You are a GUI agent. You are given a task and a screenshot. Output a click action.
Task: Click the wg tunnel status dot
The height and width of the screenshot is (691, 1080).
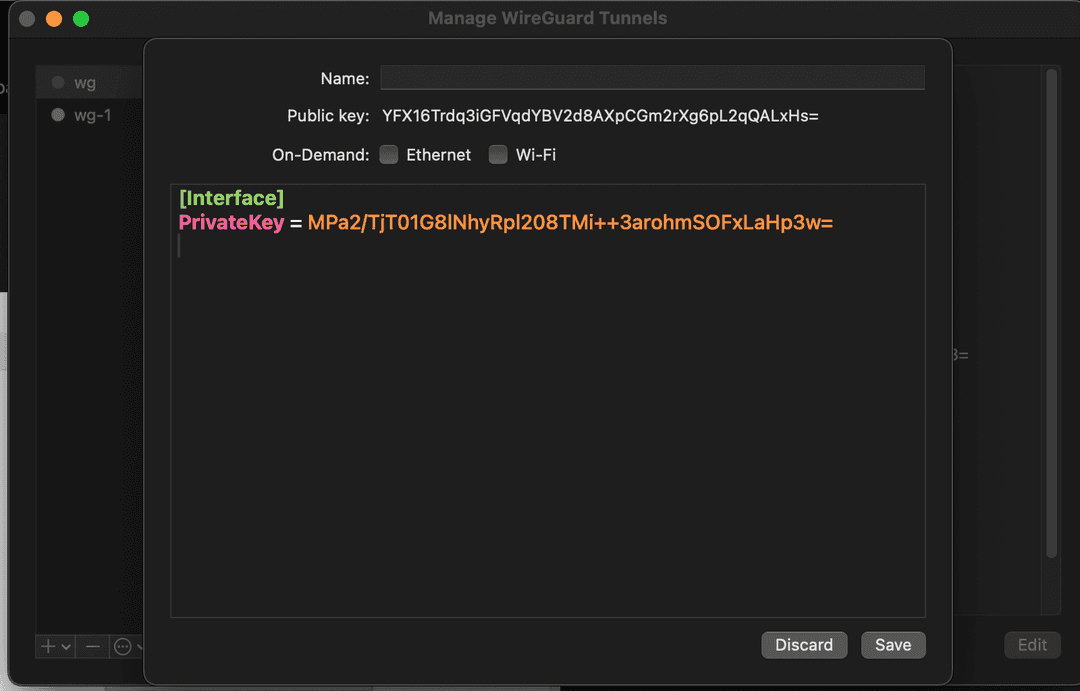click(59, 83)
